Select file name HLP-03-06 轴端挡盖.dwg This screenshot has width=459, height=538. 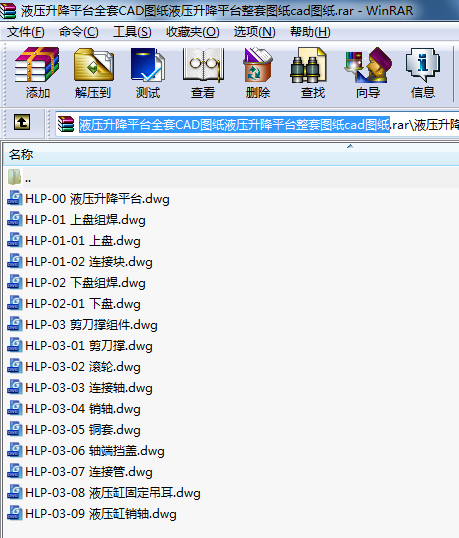pos(95,451)
